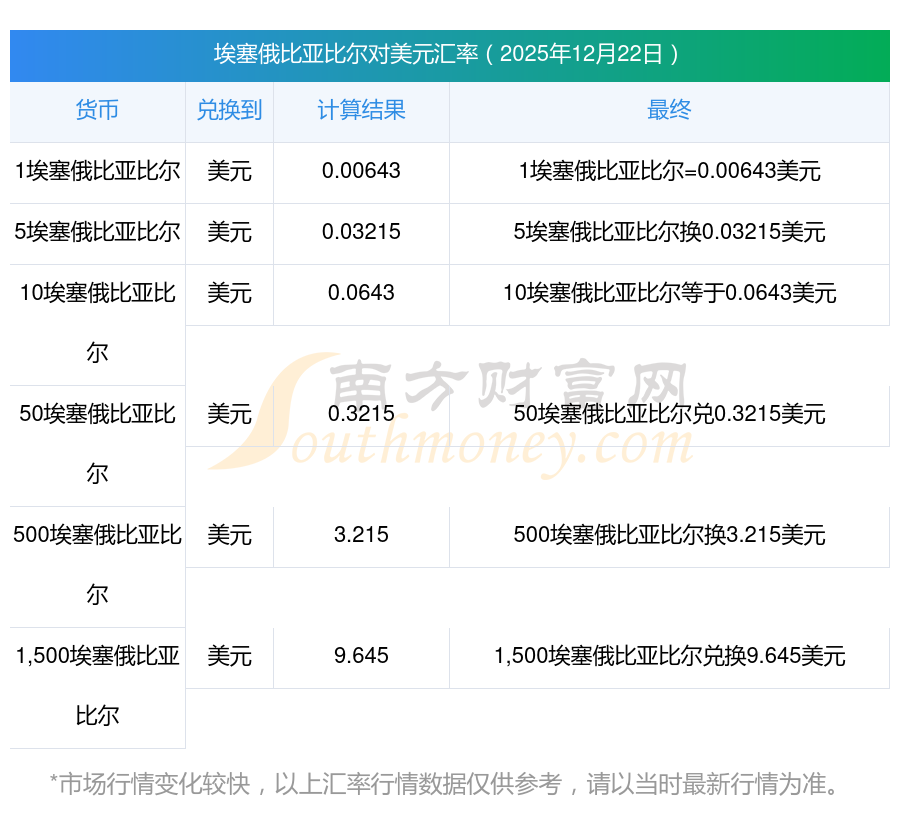This screenshot has width=900, height=815.
Task: Click the 9.645 calculation result
Action: (361, 657)
